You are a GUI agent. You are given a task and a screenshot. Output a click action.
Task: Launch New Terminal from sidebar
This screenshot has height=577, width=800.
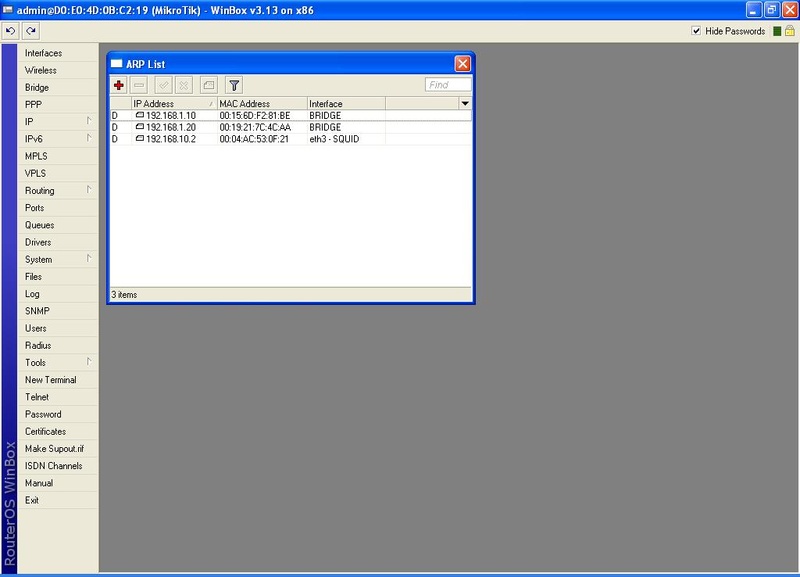pyautogui.click(x=58, y=380)
